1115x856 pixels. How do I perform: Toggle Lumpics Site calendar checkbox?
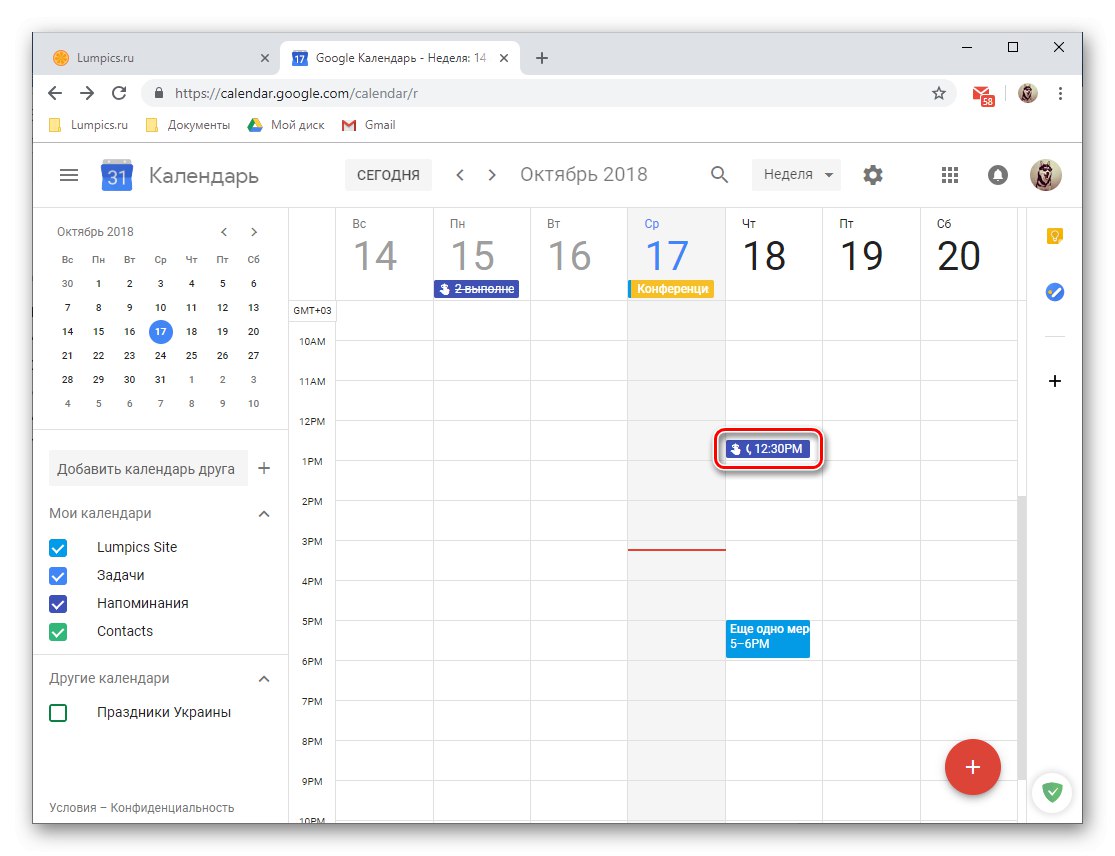tap(58, 547)
